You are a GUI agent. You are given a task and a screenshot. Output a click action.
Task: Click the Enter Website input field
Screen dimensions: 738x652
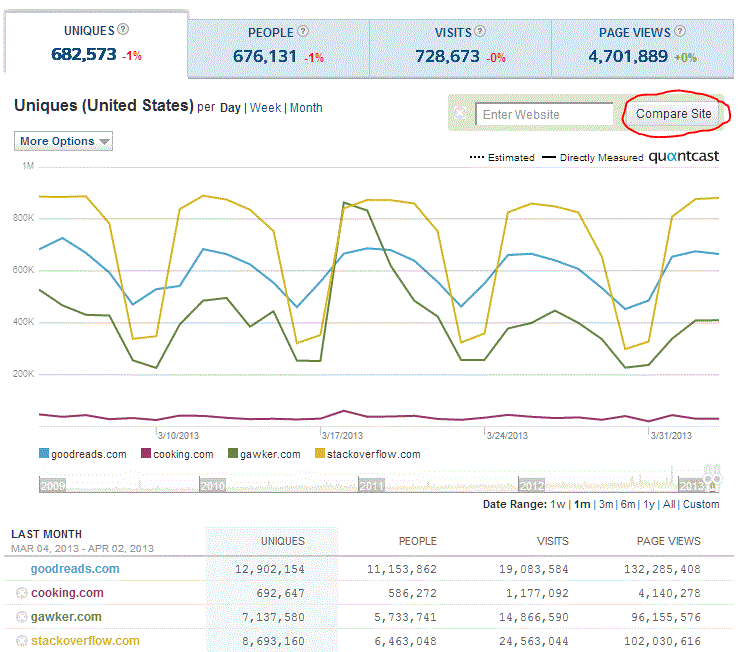543,114
